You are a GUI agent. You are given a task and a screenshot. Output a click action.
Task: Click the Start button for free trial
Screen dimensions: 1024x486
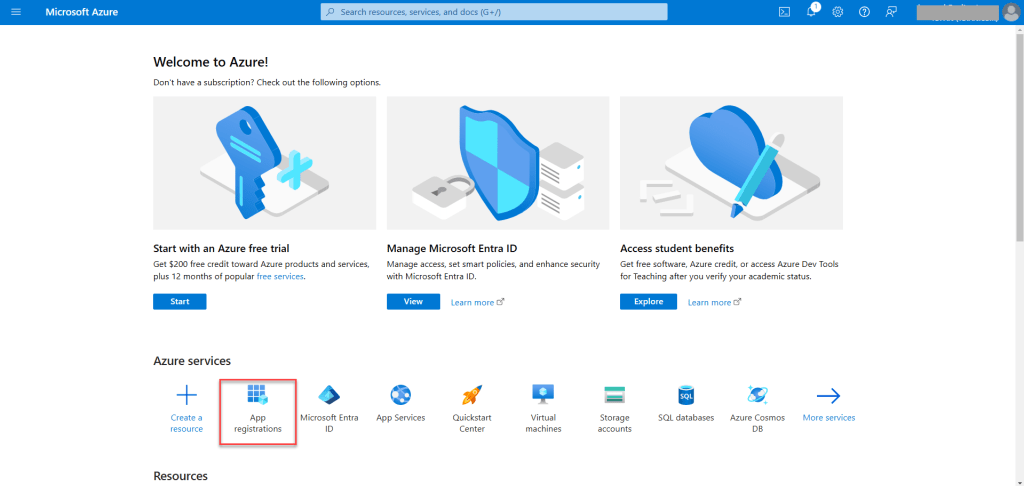click(x=179, y=301)
